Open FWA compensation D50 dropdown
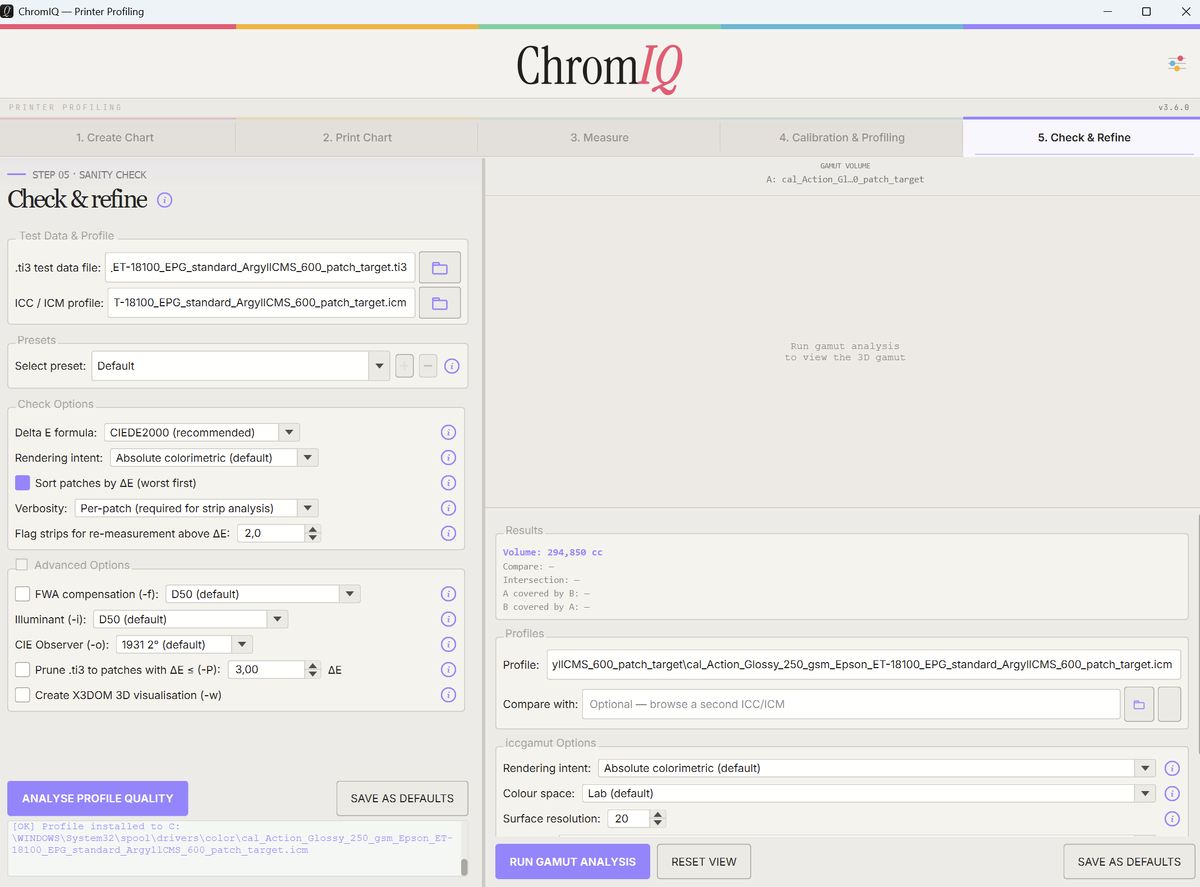1200x887 pixels. [262, 594]
